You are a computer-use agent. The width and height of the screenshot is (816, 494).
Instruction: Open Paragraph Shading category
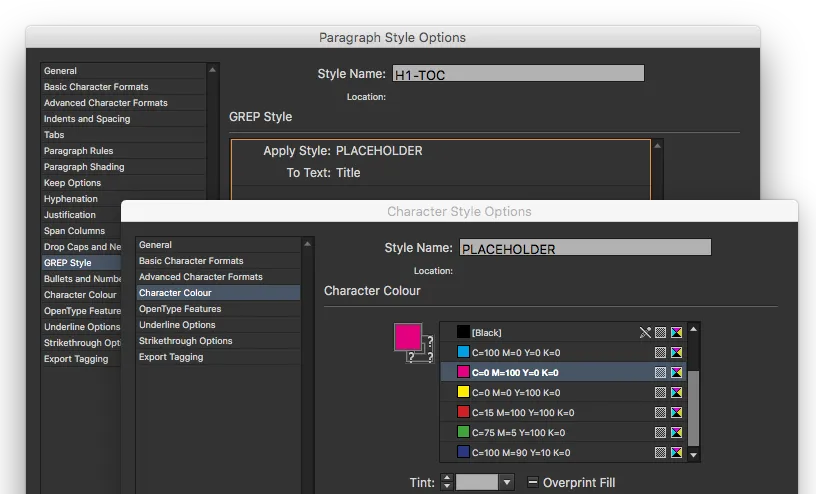coord(123,167)
